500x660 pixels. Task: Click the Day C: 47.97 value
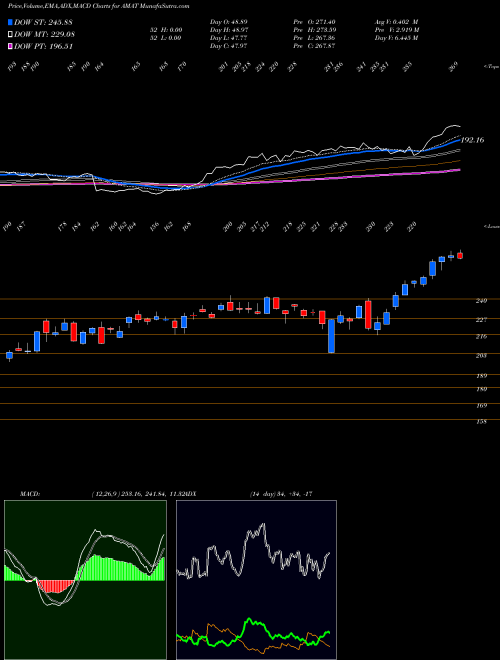228,46
